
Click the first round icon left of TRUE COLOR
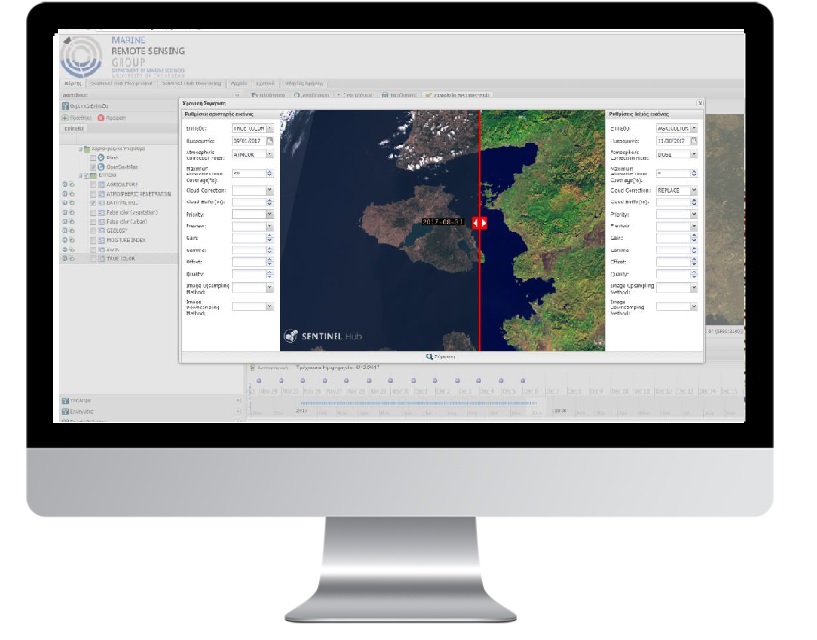(65, 259)
